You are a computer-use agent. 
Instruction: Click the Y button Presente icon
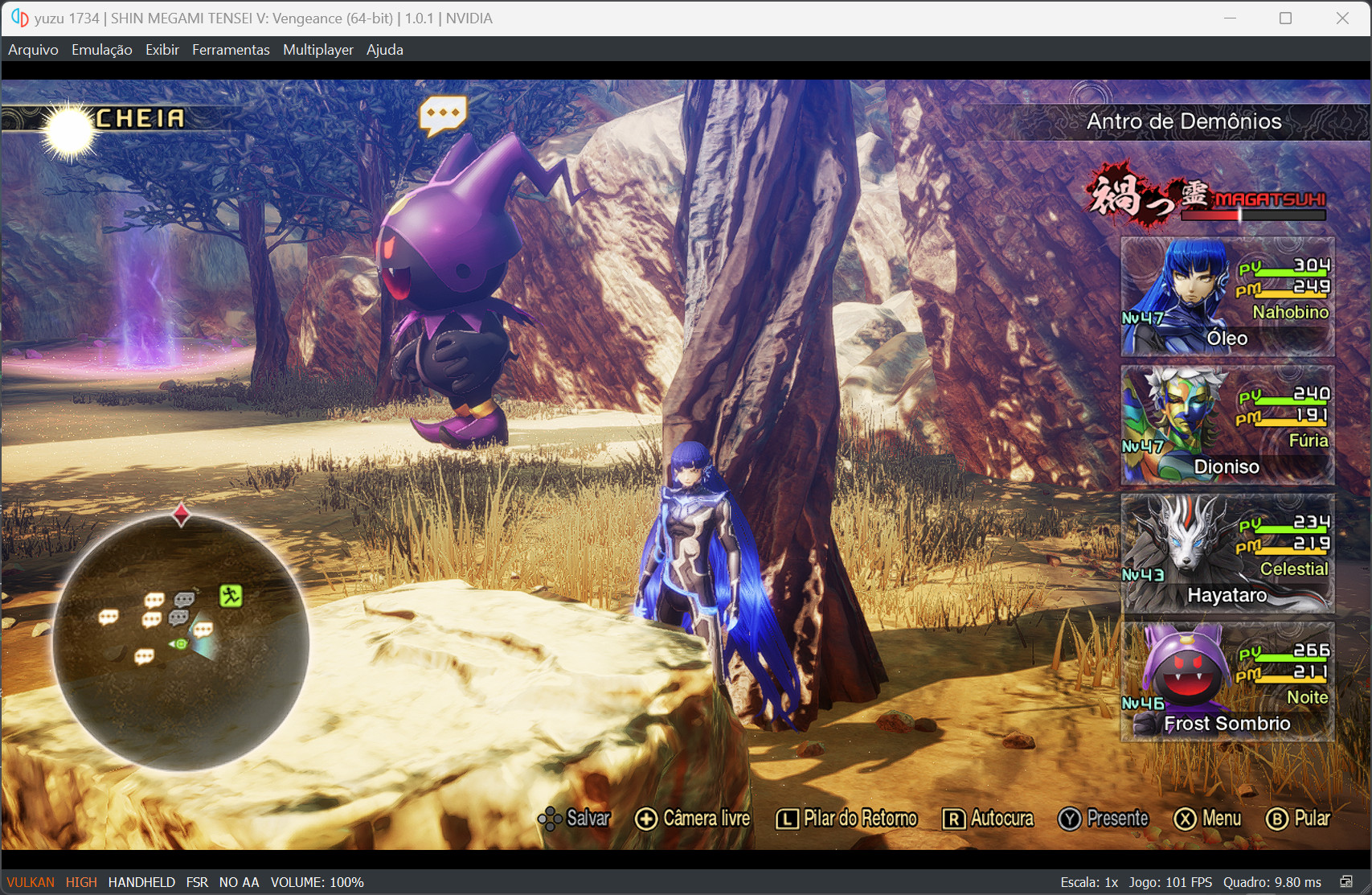(x=1069, y=819)
